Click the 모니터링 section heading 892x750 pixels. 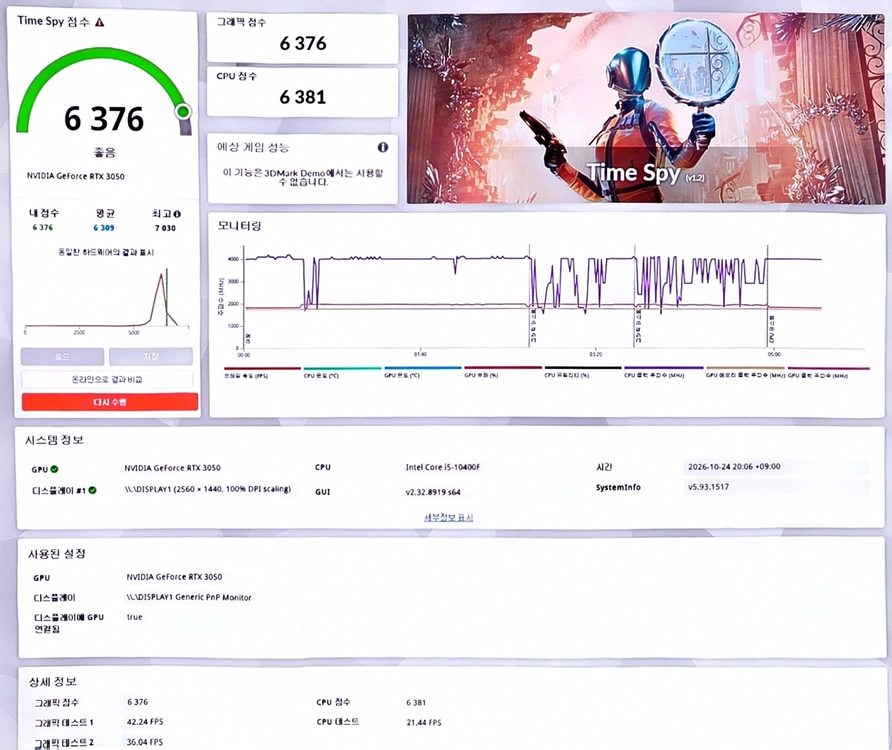pos(239,226)
